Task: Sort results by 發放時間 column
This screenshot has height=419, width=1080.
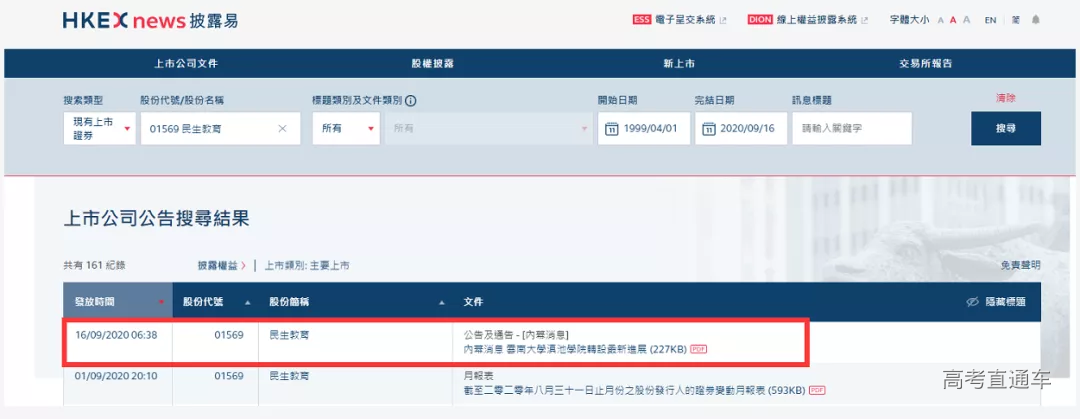Action: tap(117, 301)
